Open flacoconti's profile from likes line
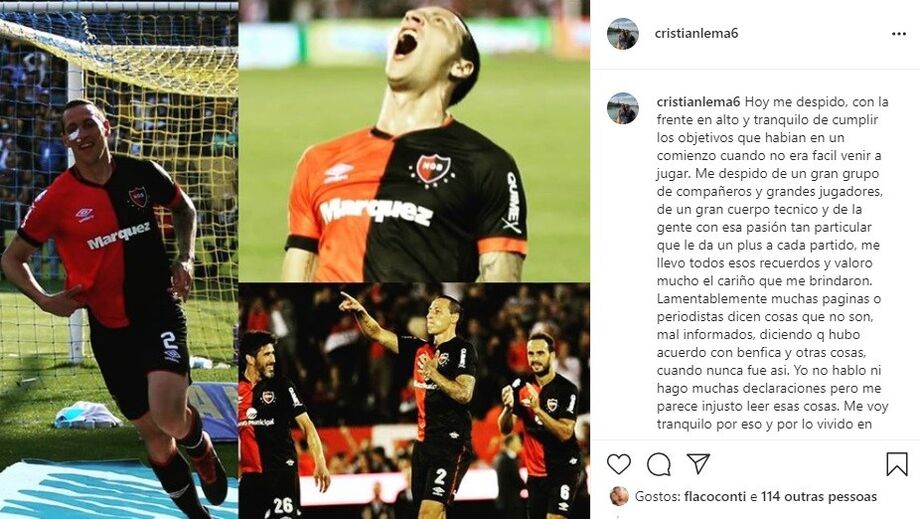This screenshot has width=920, height=519. pos(716,497)
